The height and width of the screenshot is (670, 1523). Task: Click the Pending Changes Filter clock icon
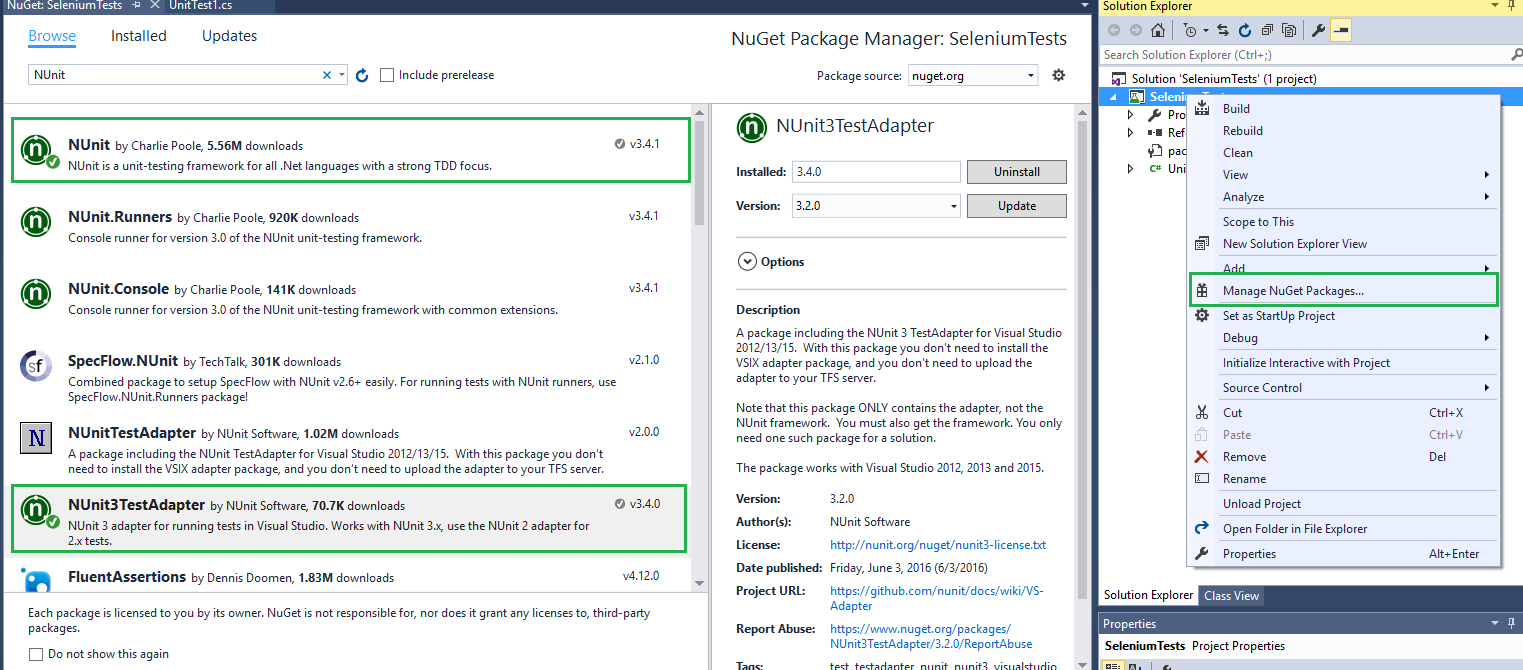tap(1189, 30)
